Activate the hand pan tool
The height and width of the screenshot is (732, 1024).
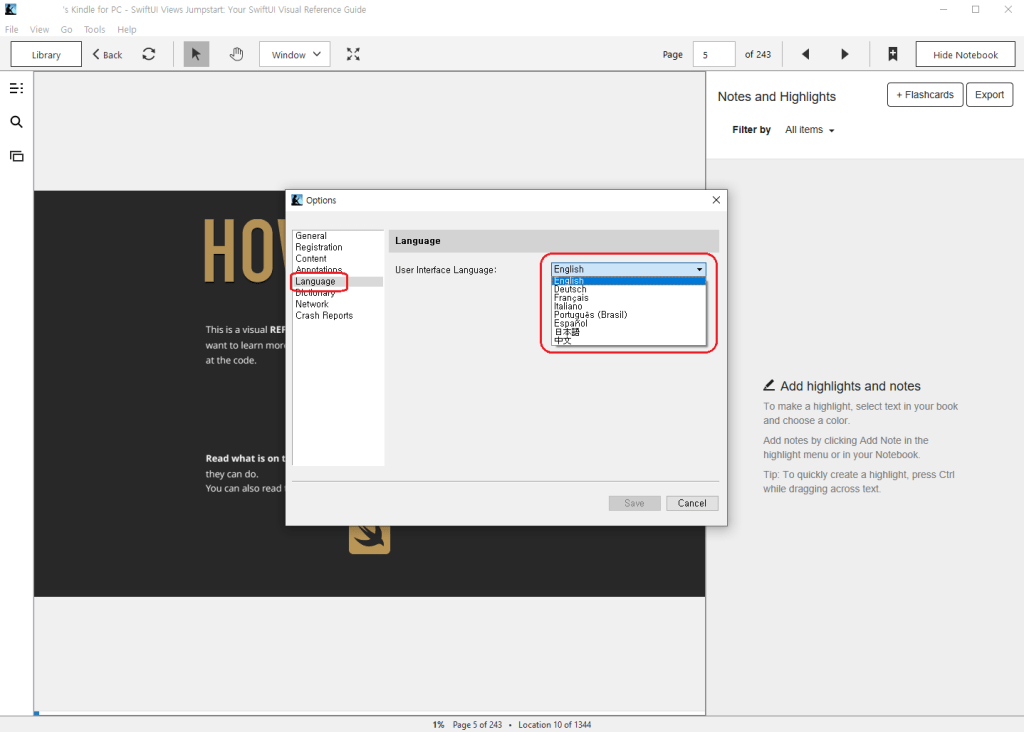click(236, 54)
